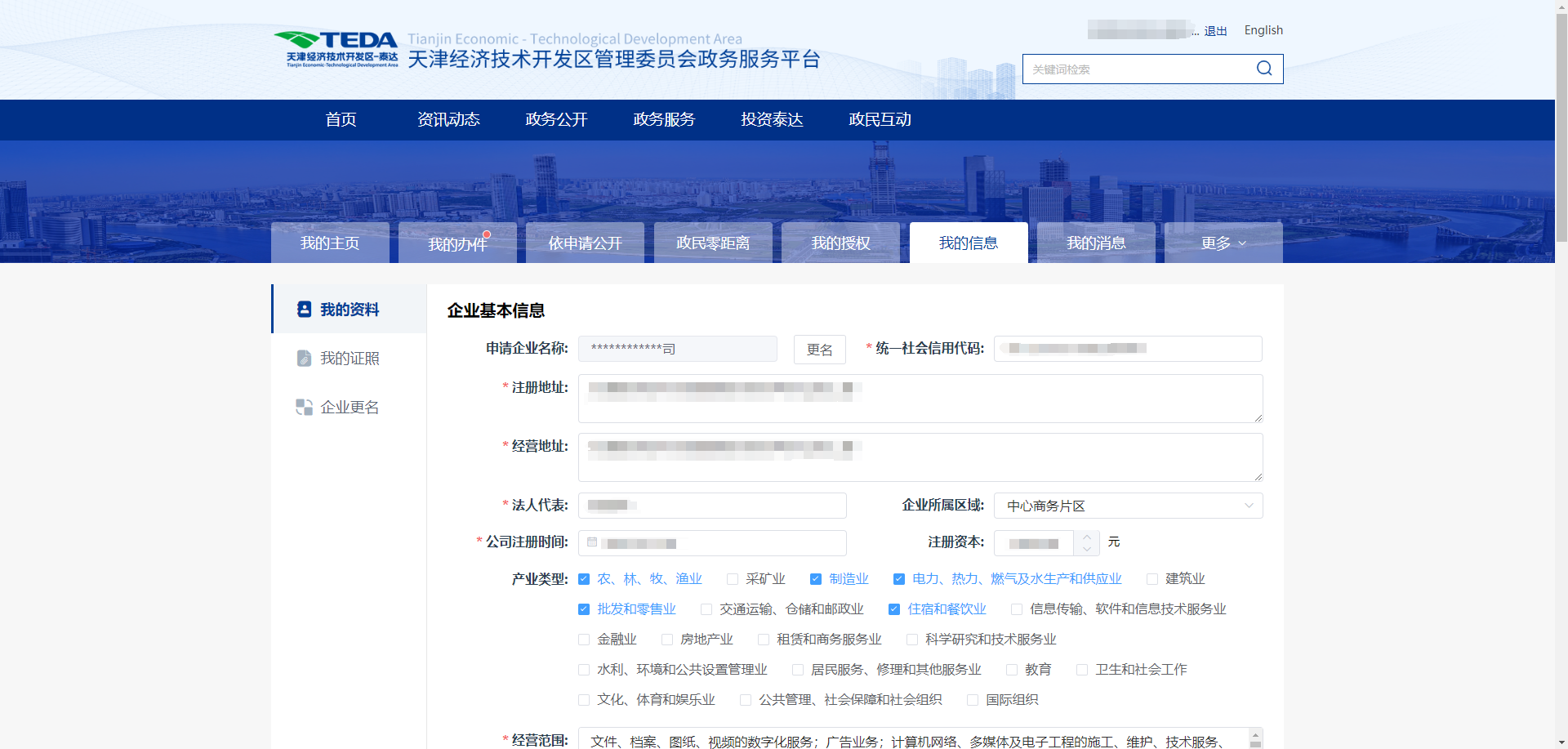Screen dimensions: 1568x749
Task: Click the TEDA logo
Action: [336, 49]
